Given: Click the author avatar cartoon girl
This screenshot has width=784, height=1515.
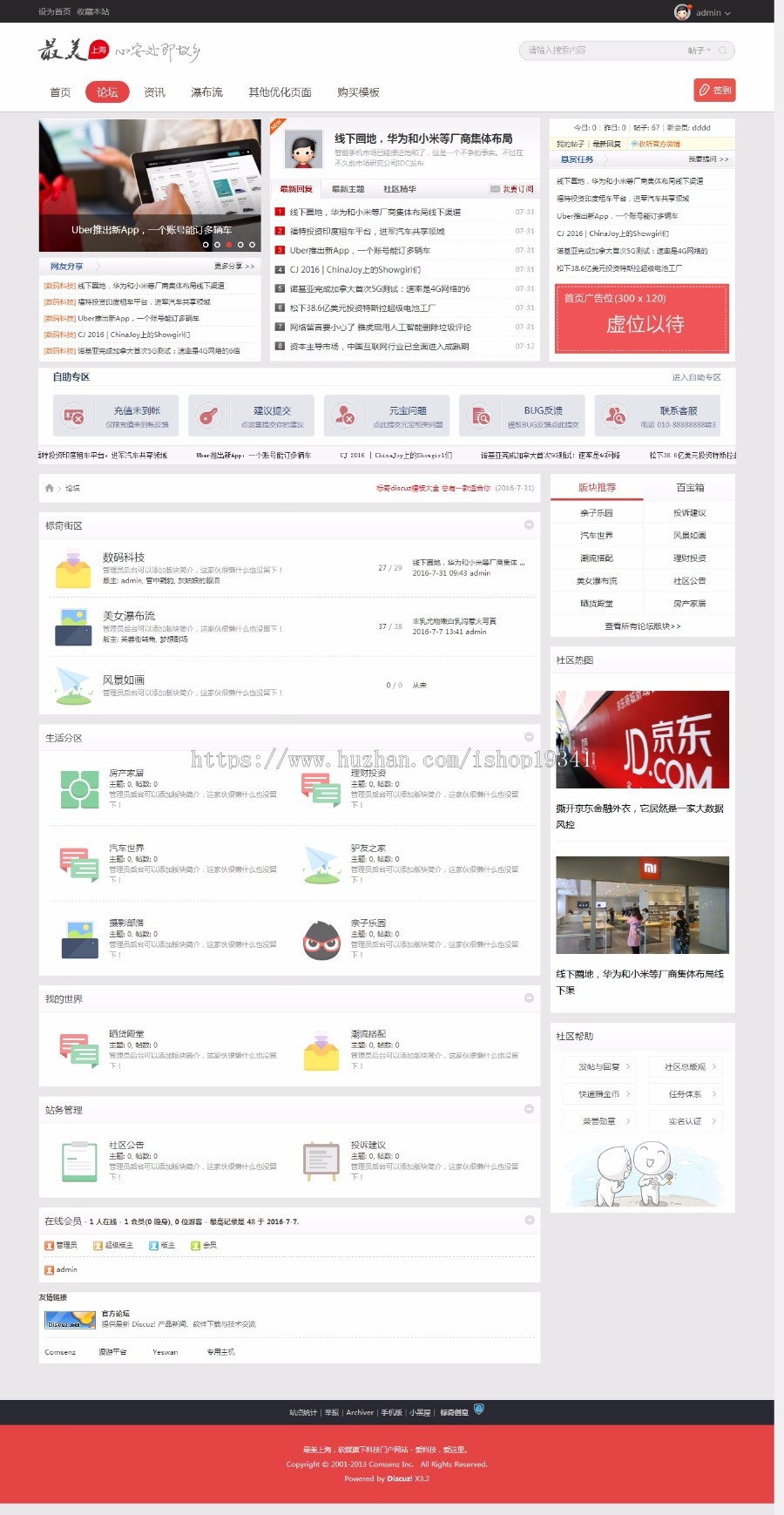Looking at the screenshot, I should [302, 150].
